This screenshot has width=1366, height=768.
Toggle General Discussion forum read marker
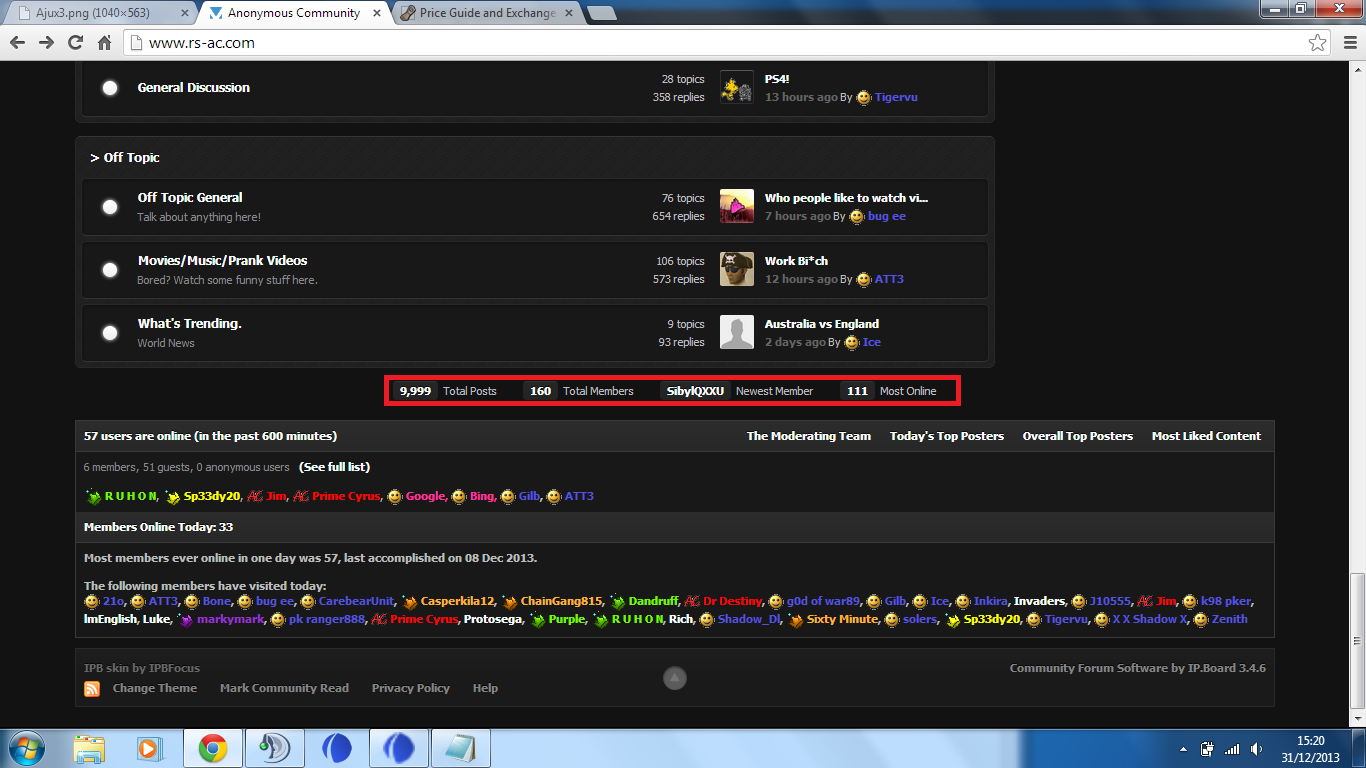110,88
